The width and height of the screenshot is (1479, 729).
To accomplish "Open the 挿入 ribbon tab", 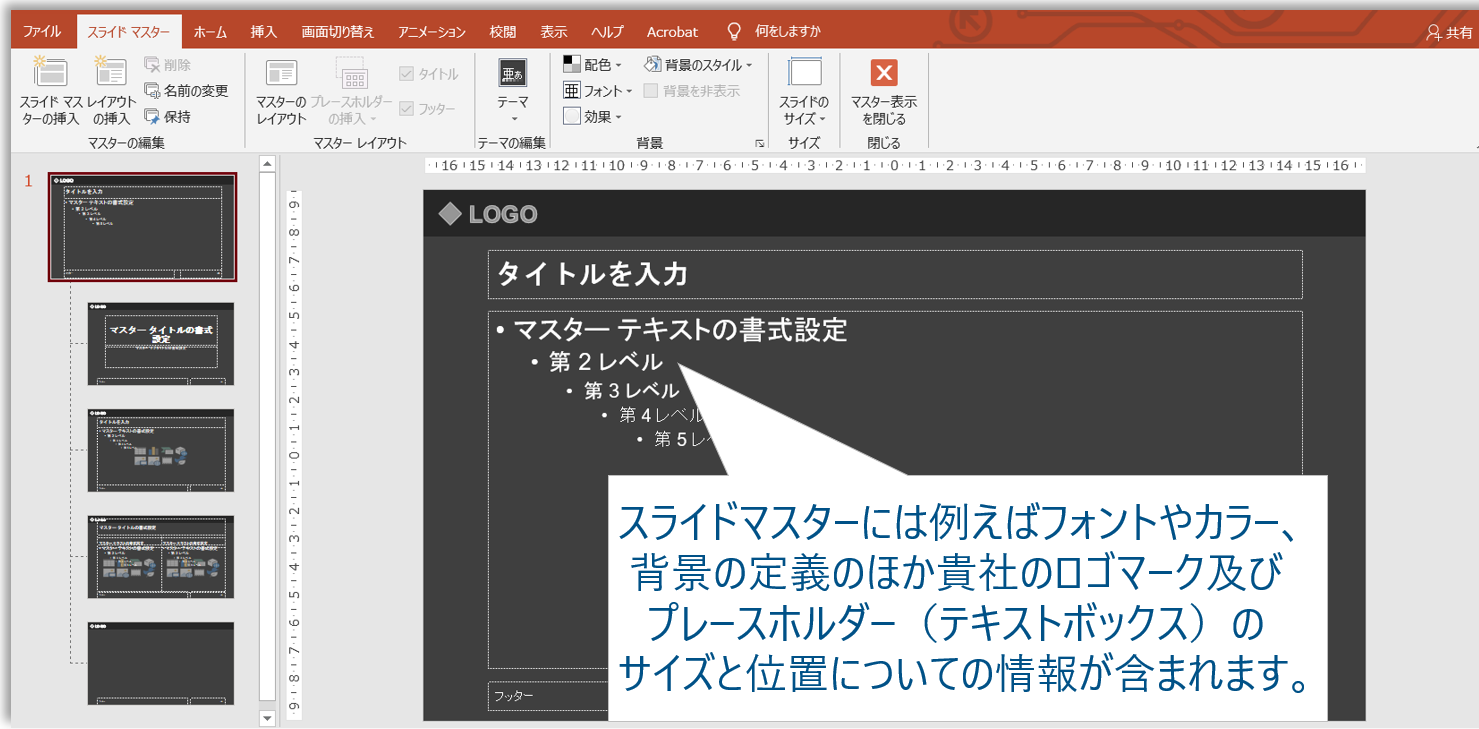I will click(262, 31).
